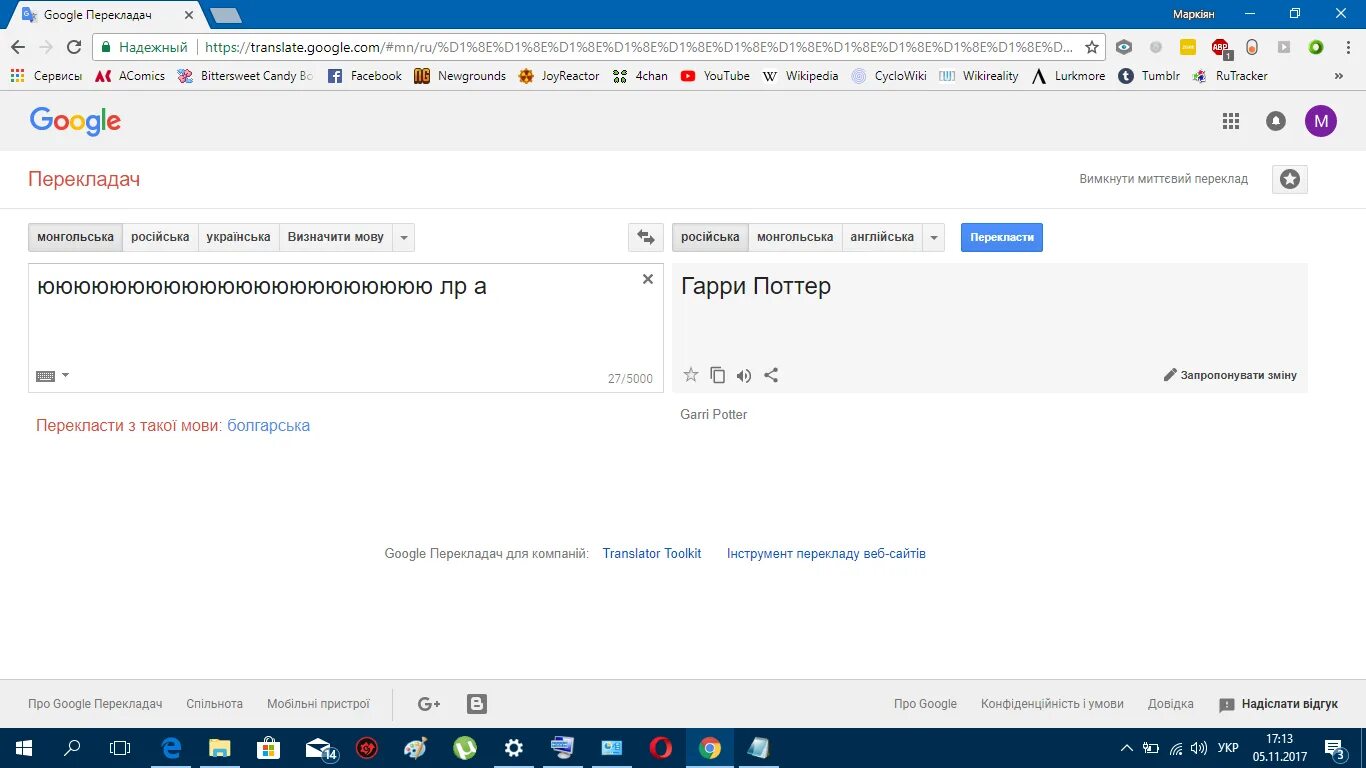Open the virtual keyboard icon
Image resolution: width=1366 pixels, height=768 pixels.
click(x=45, y=376)
